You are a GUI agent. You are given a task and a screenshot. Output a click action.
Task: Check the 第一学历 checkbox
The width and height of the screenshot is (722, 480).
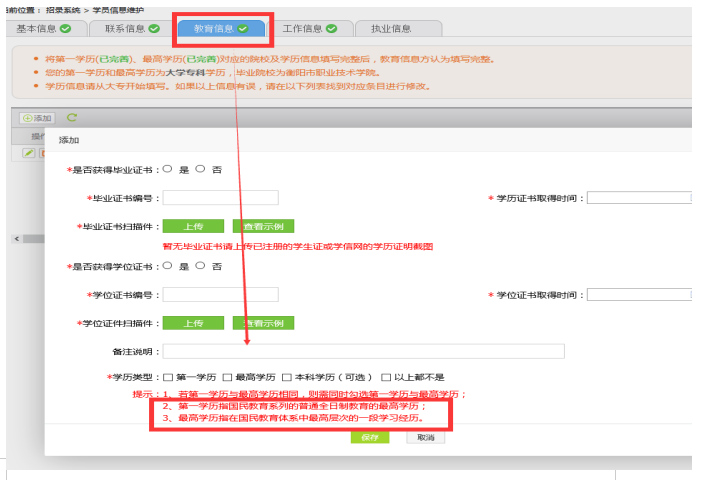click(x=168, y=377)
